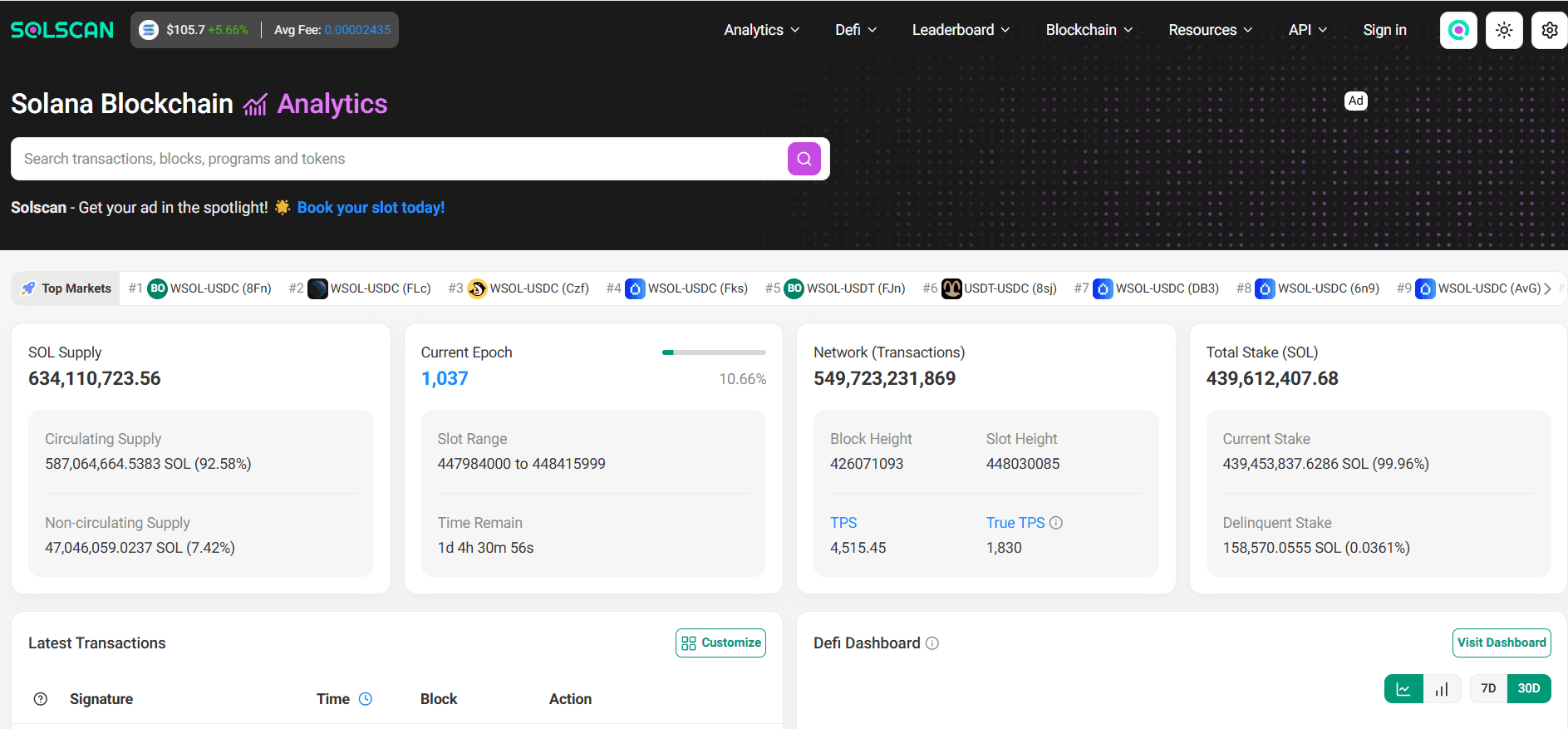Select the 30D time range

[x=1529, y=688]
